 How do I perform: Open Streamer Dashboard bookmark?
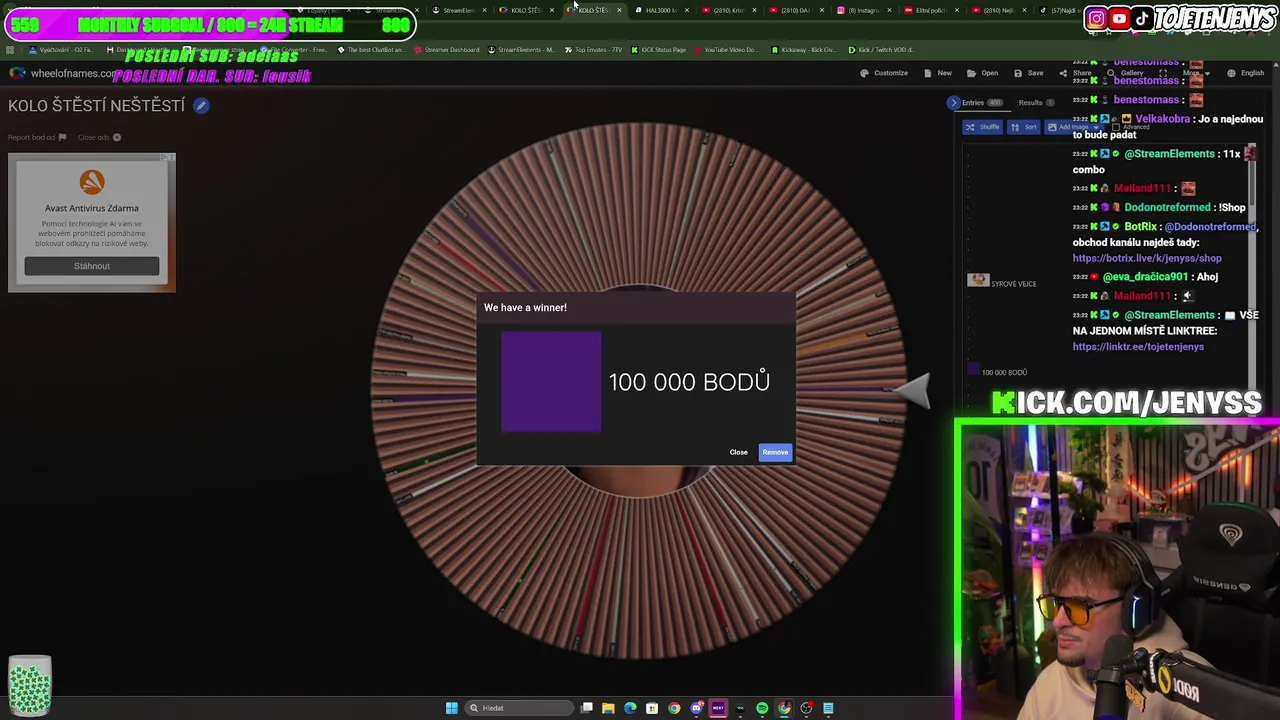[x=447, y=49]
